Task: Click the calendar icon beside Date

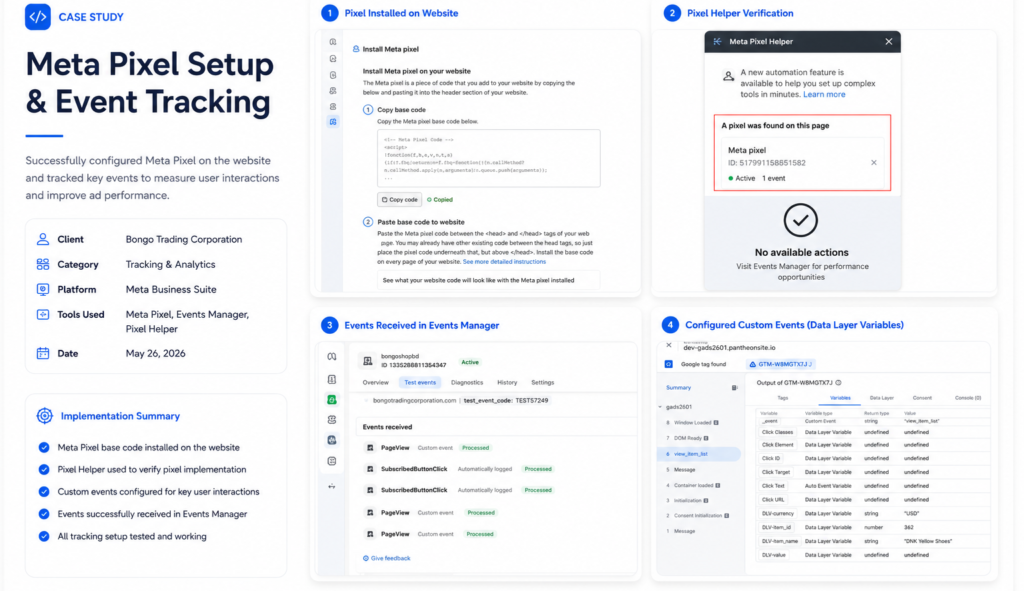Action: click(42, 353)
